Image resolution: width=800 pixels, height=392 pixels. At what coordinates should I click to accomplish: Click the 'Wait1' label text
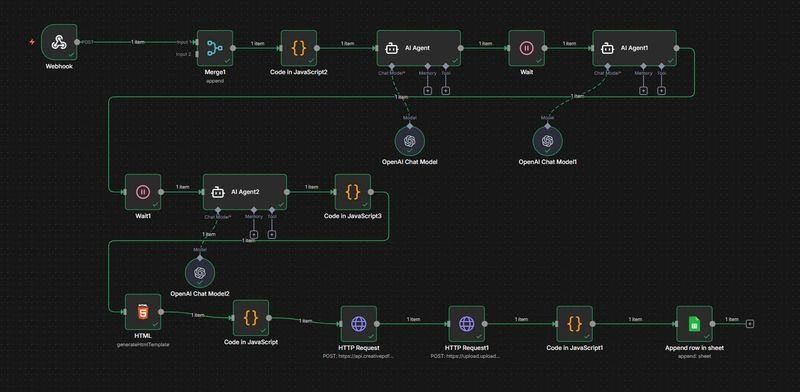pos(143,216)
